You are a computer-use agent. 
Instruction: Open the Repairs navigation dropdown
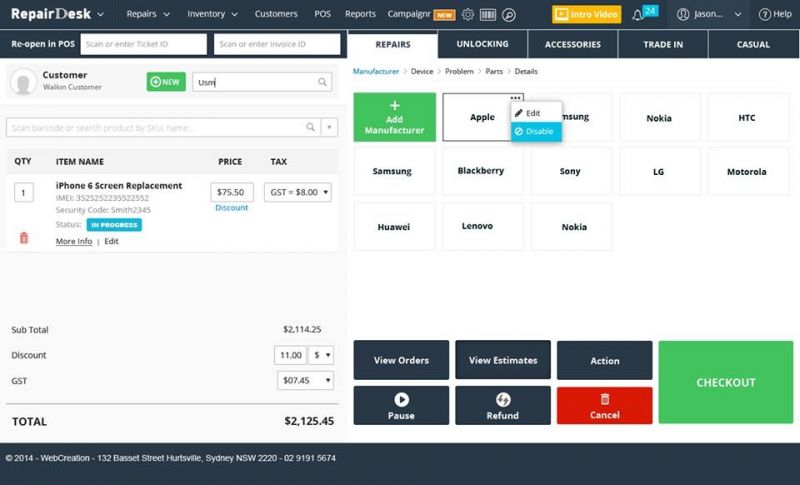[x=148, y=14]
